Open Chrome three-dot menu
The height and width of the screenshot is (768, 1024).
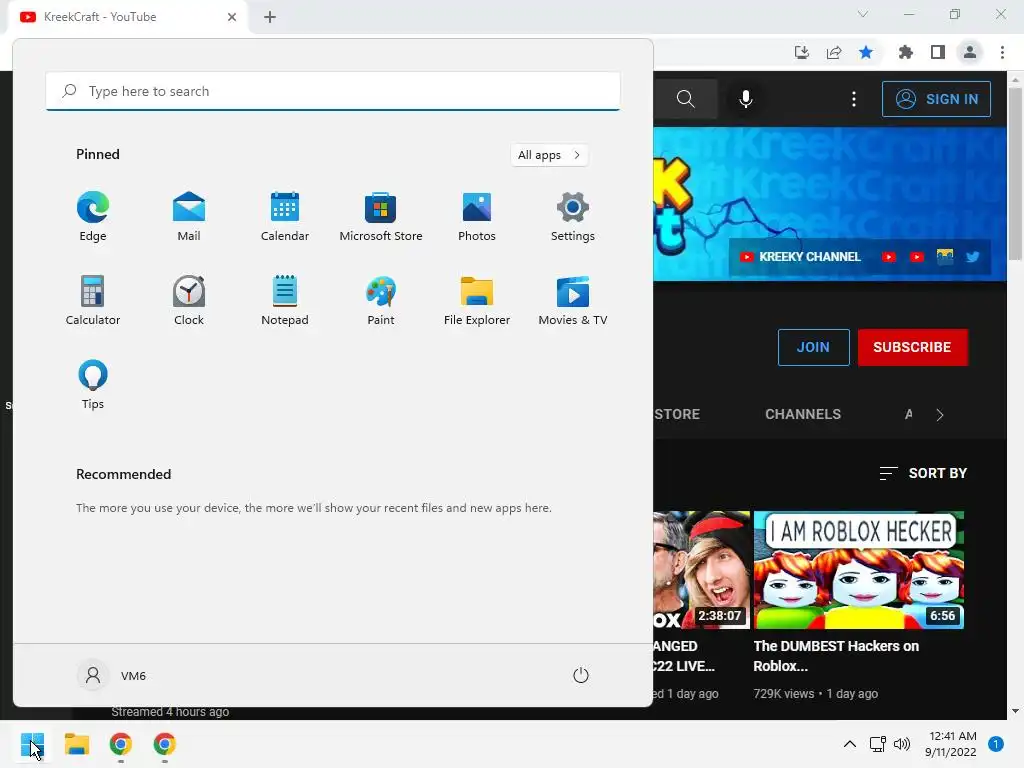[x=1002, y=52]
